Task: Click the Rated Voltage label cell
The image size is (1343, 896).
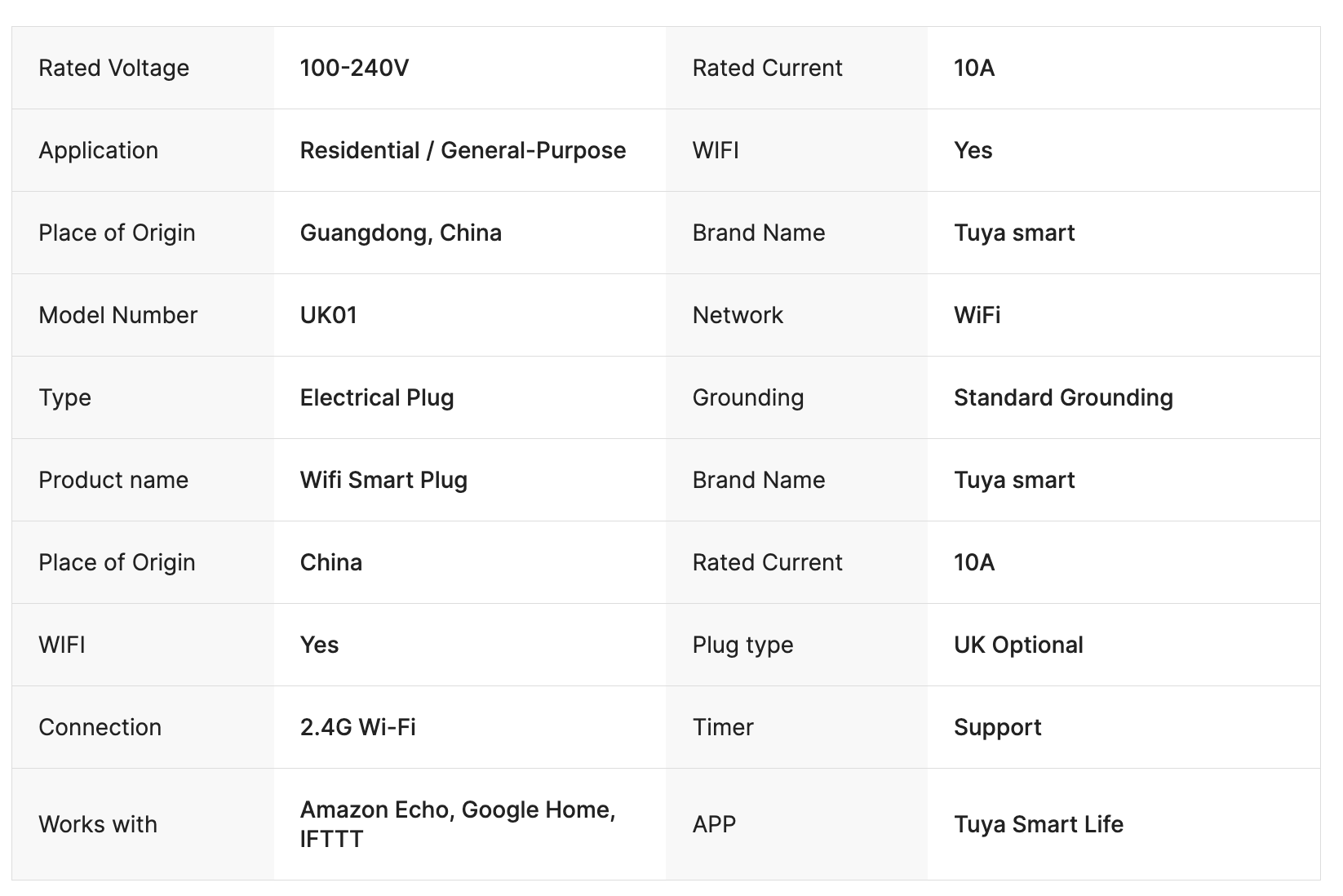Action: pyautogui.click(x=113, y=68)
